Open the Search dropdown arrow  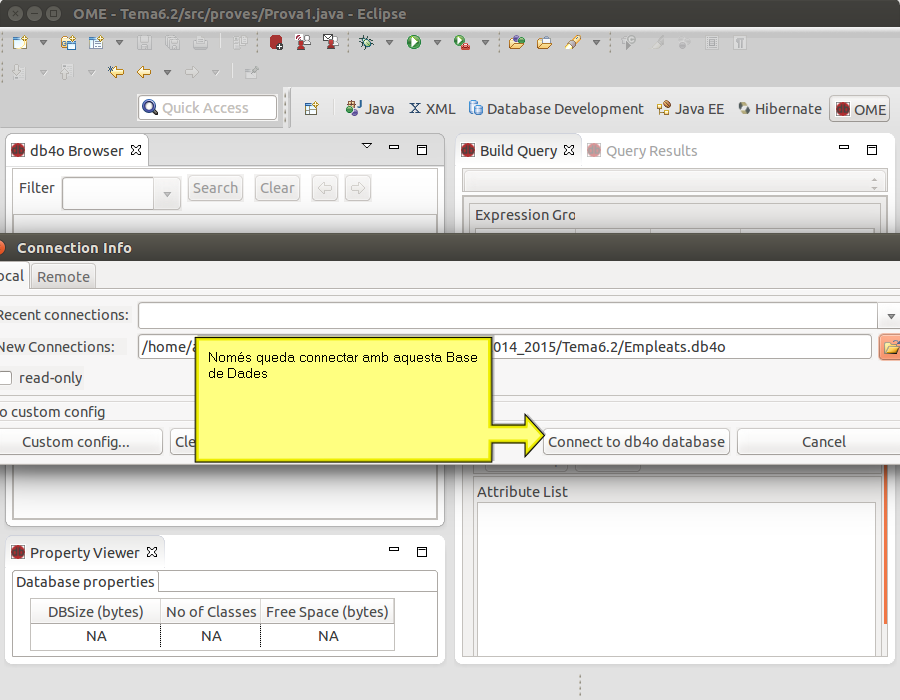596,42
